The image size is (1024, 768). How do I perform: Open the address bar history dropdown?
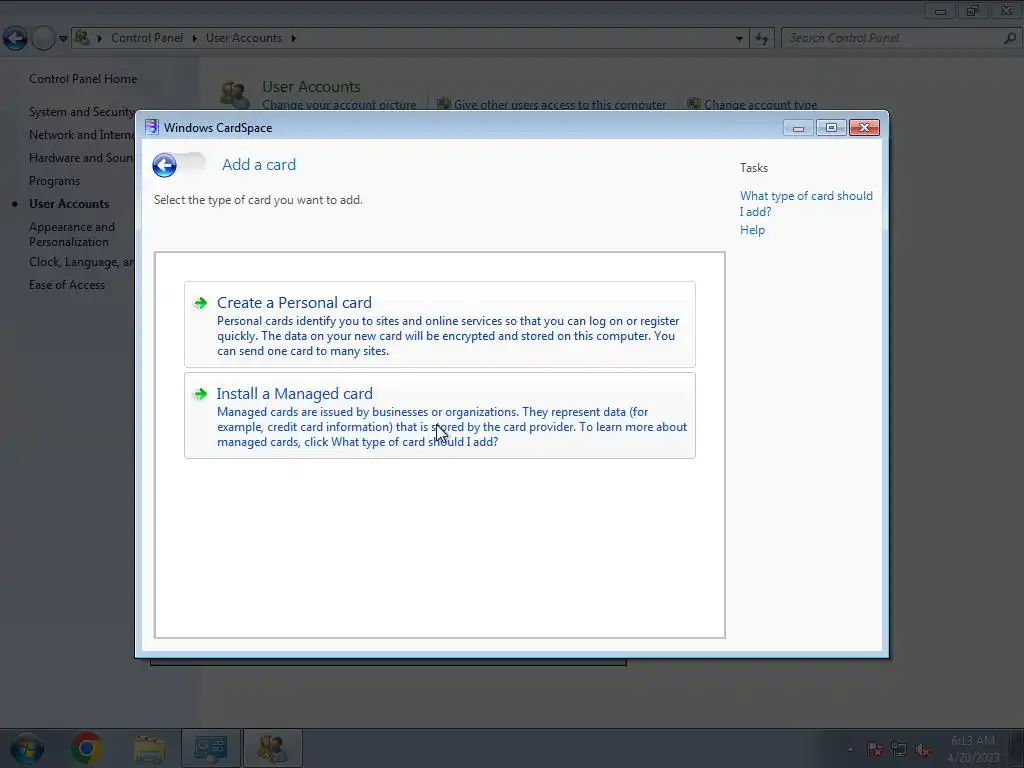[x=739, y=39]
